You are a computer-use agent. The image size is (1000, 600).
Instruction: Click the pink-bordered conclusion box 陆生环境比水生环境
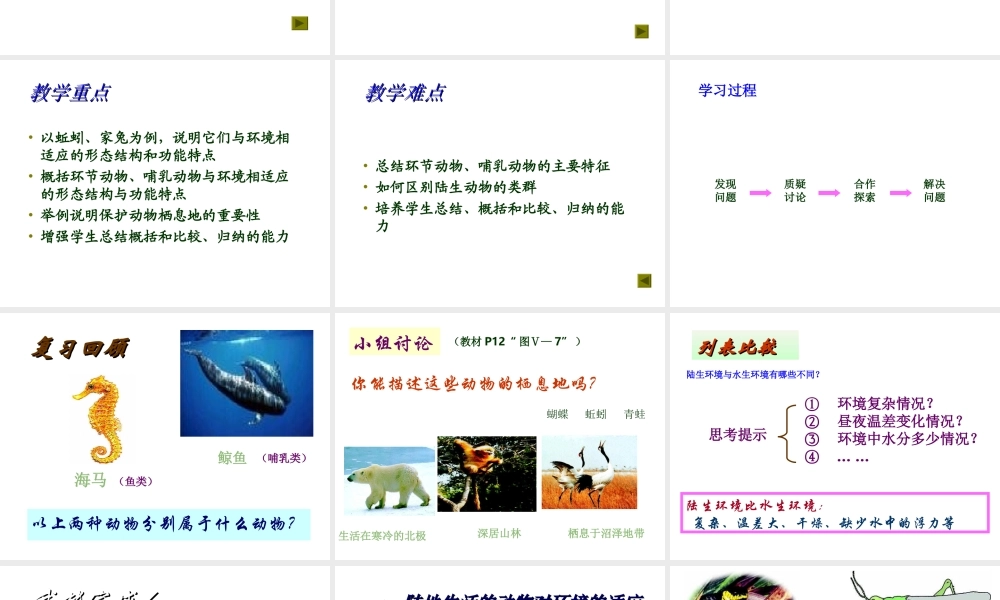pyautogui.click(x=835, y=513)
